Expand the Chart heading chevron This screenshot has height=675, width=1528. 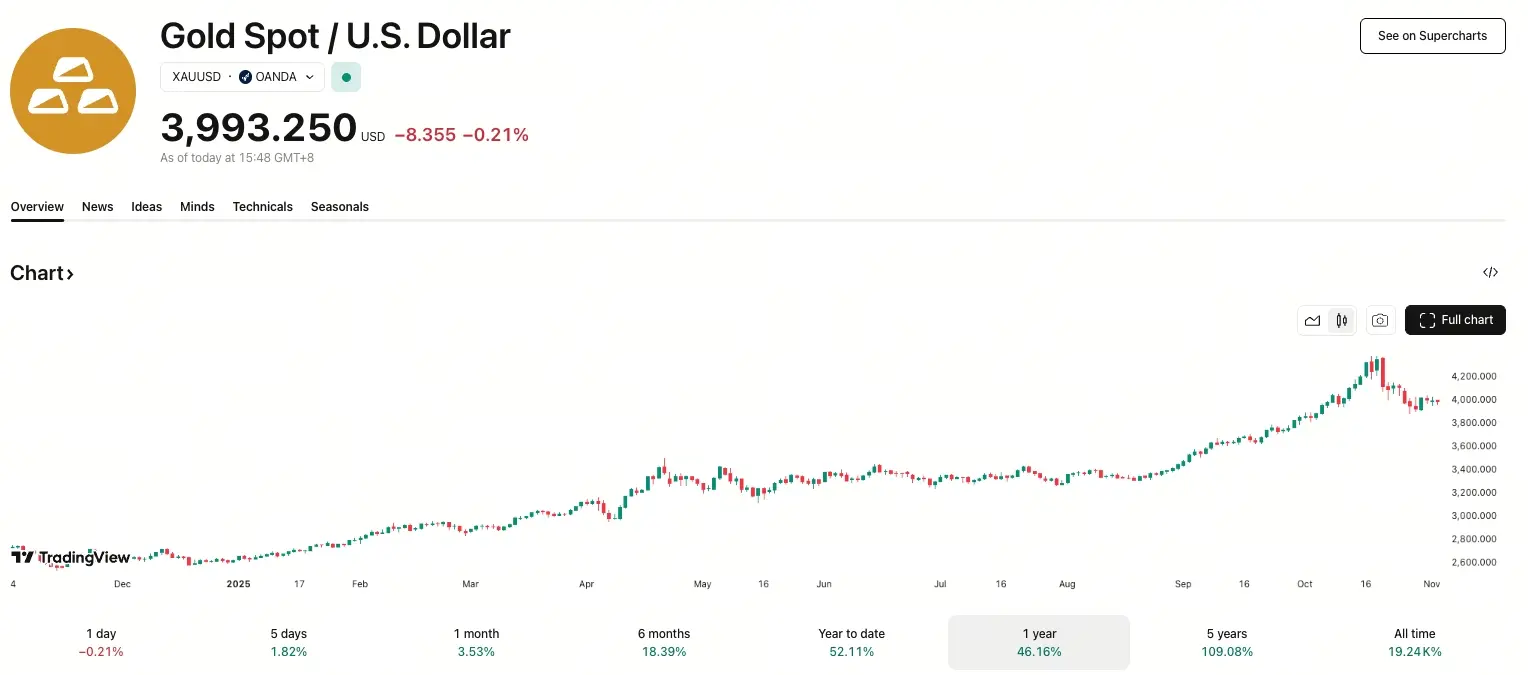69,272
